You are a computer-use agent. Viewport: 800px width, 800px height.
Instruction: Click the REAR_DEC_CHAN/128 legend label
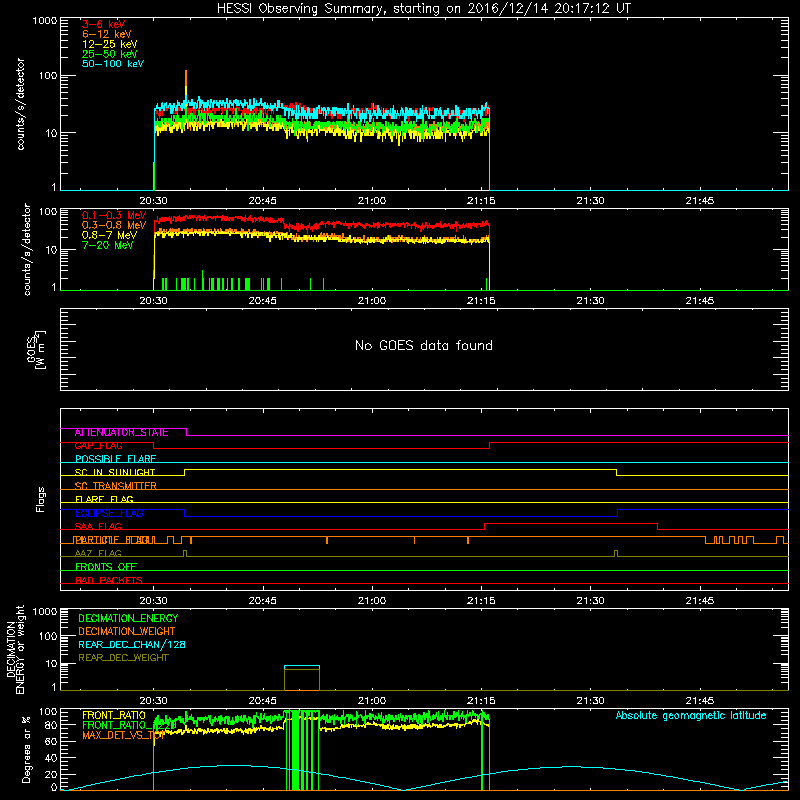tap(132, 645)
